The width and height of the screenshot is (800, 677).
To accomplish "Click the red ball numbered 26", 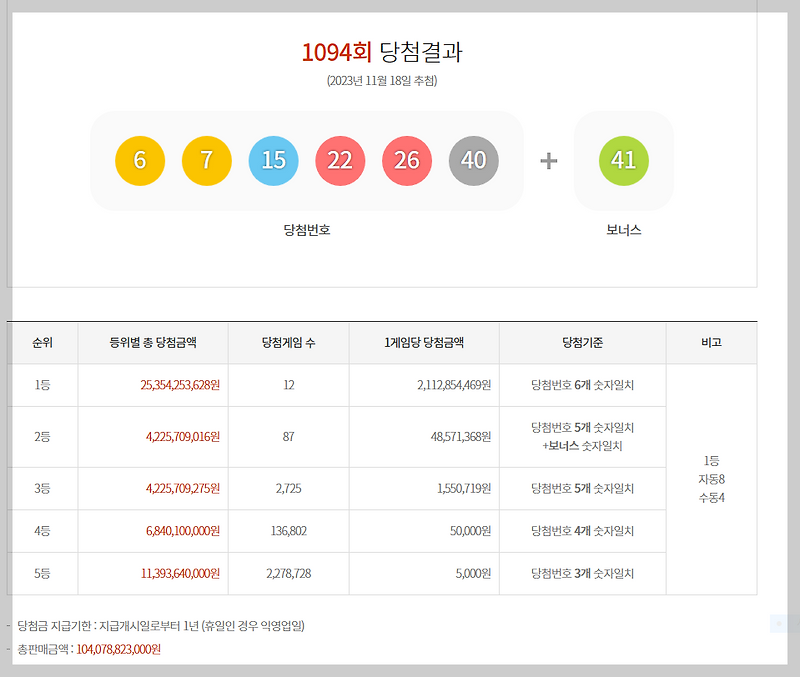I will pyautogui.click(x=407, y=161).
